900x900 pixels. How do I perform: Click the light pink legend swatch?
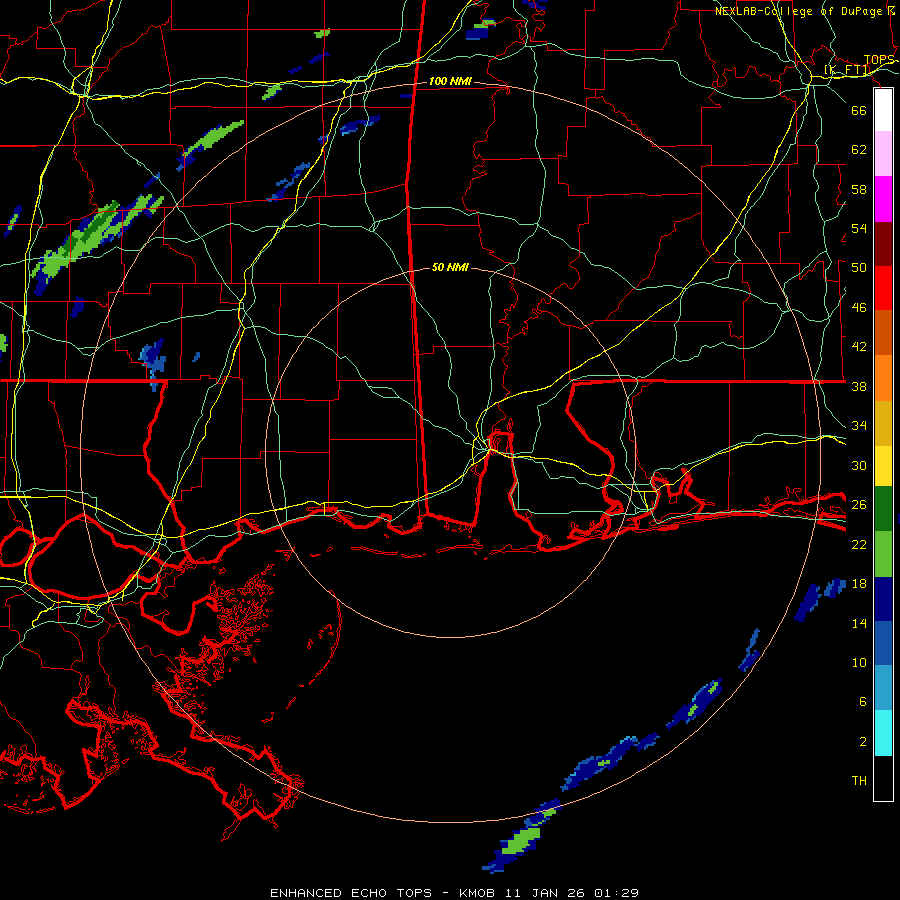[x=883, y=154]
